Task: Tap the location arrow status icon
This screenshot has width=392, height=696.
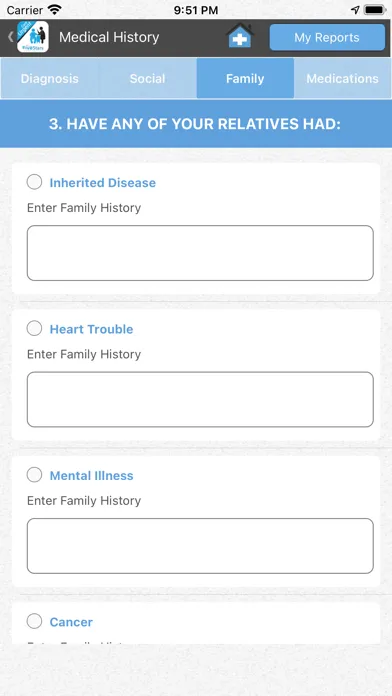Action: click(355, 10)
